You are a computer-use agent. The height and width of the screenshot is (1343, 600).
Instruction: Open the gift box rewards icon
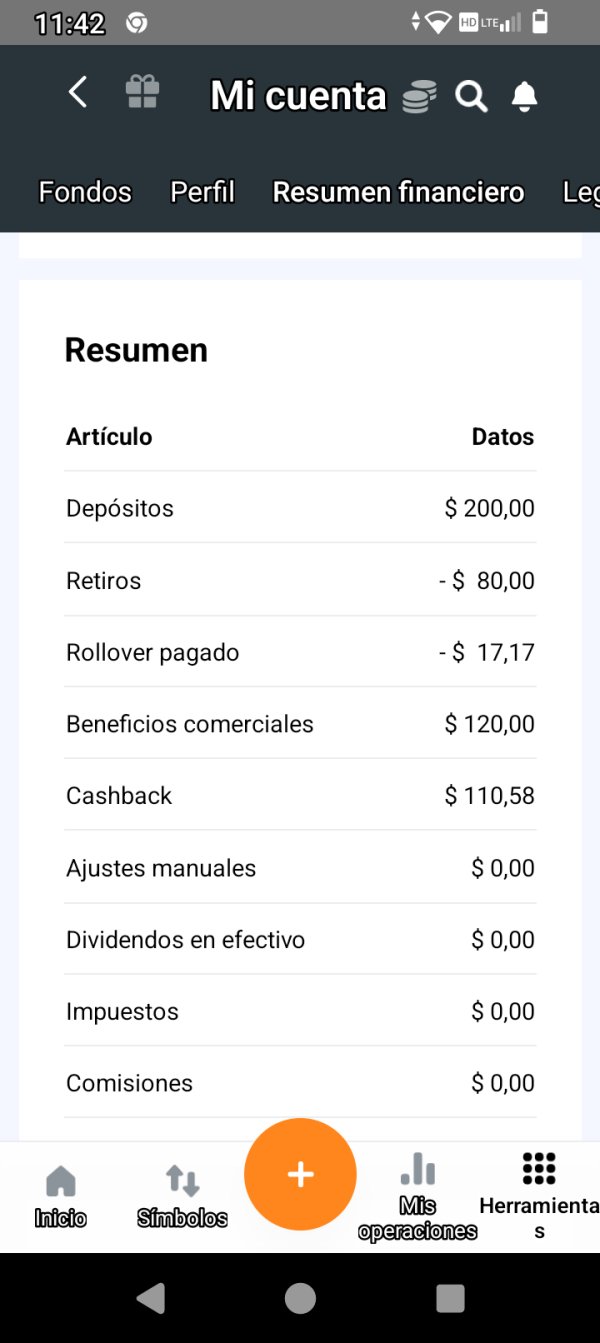[142, 93]
